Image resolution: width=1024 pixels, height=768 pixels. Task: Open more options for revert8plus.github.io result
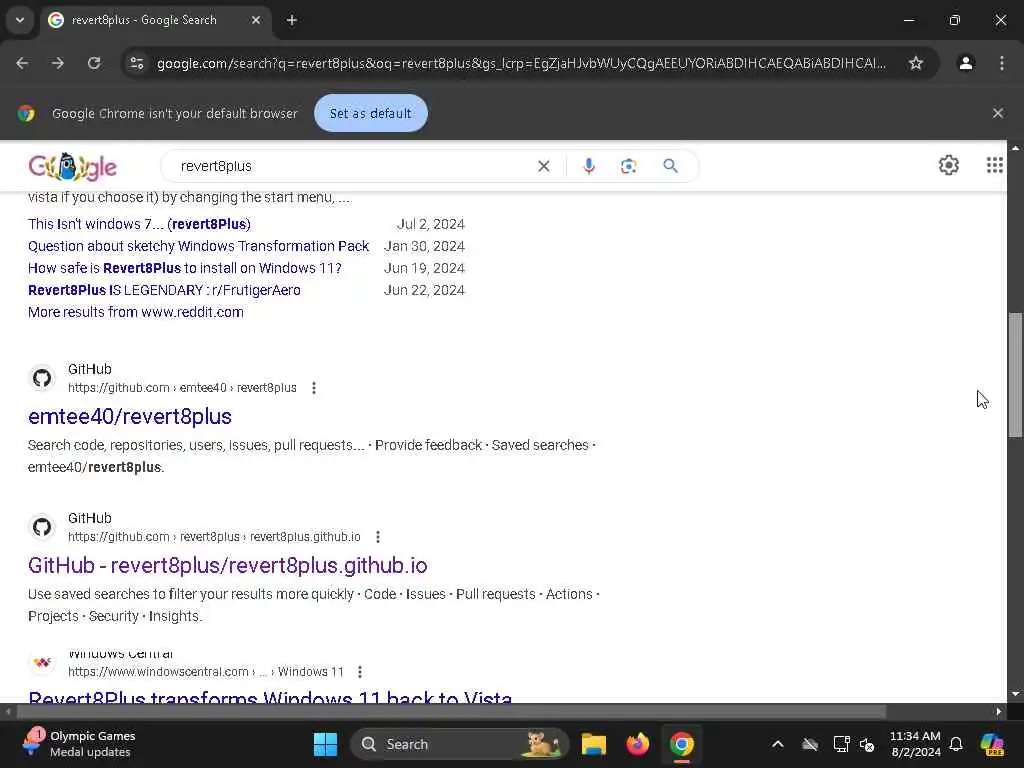point(378,537)
